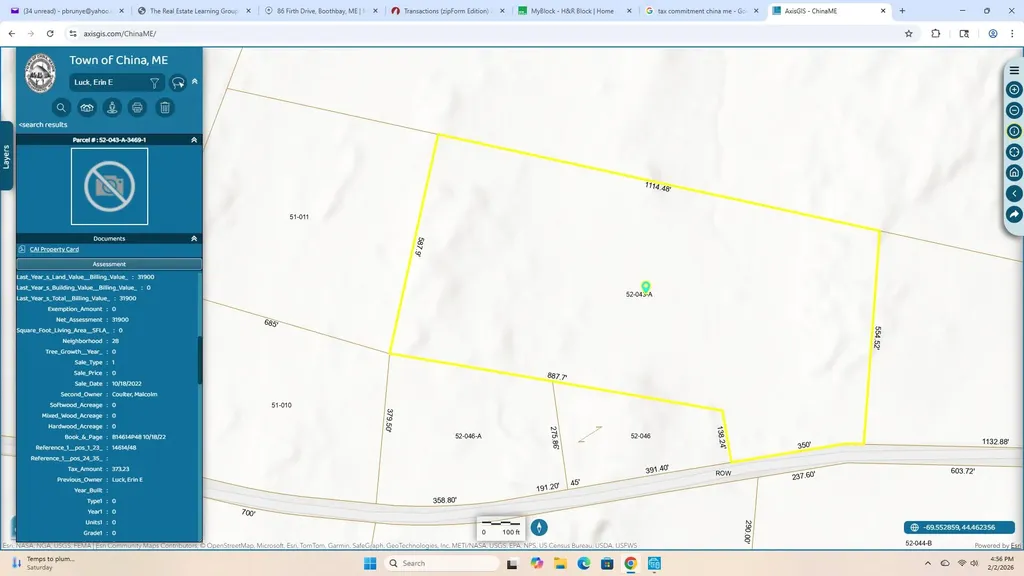Image resolution: width=1024 pixels, height=576 pixels.
Task: Click Second_Owner value Coulter, Malcolm
Action: click(x=135, y=394)
